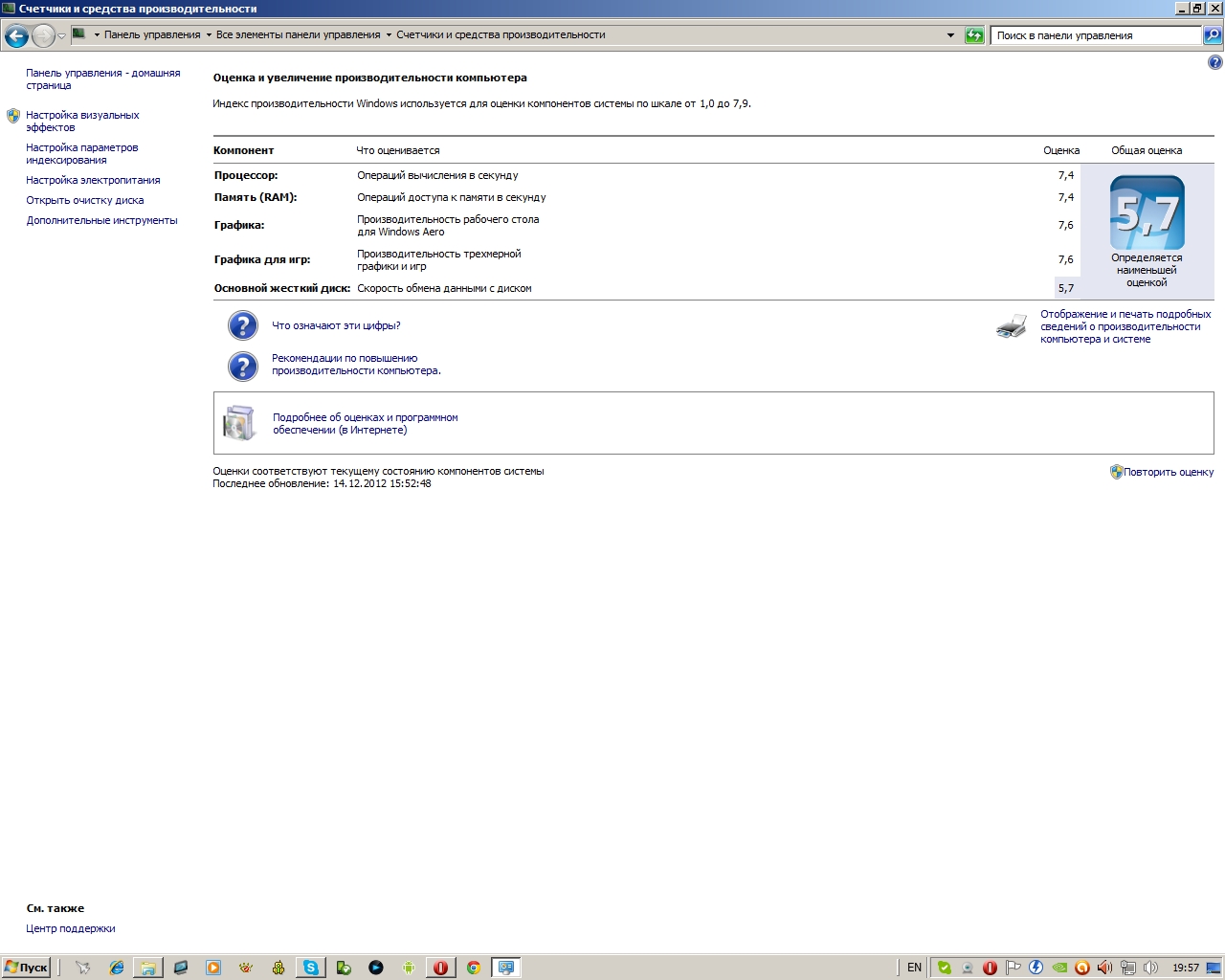Open the Пуск start menu
1225x980 pixels.
(x=26, y=968)
